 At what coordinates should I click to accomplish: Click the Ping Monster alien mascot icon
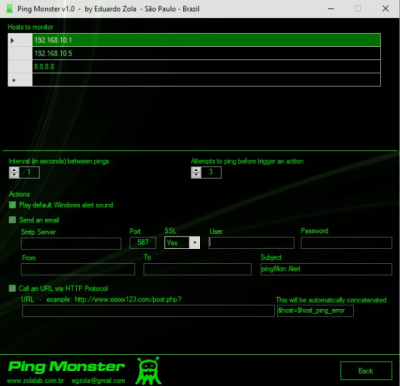click(149, 371)
